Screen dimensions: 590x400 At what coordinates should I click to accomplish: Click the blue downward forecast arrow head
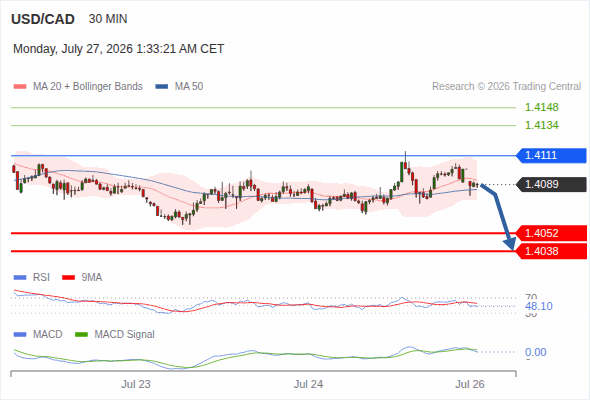511,244
